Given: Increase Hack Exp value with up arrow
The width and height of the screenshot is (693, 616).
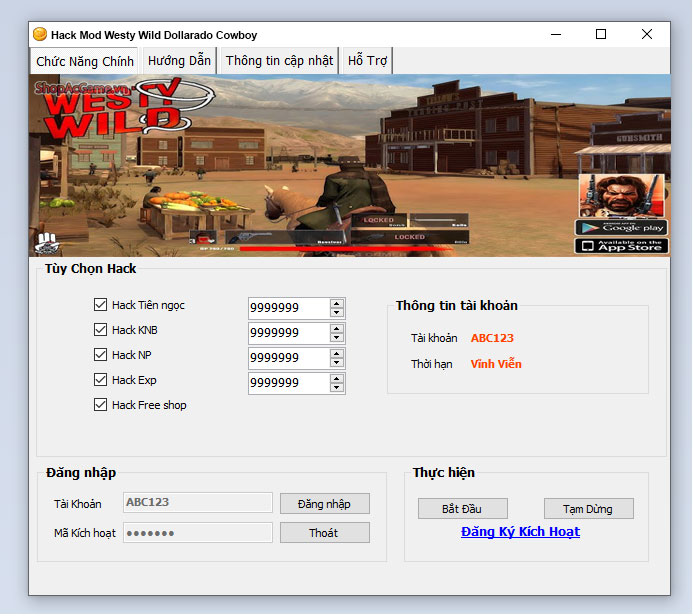Looking at the screenshot, I should pyautogui.click(x=337, y=379).
